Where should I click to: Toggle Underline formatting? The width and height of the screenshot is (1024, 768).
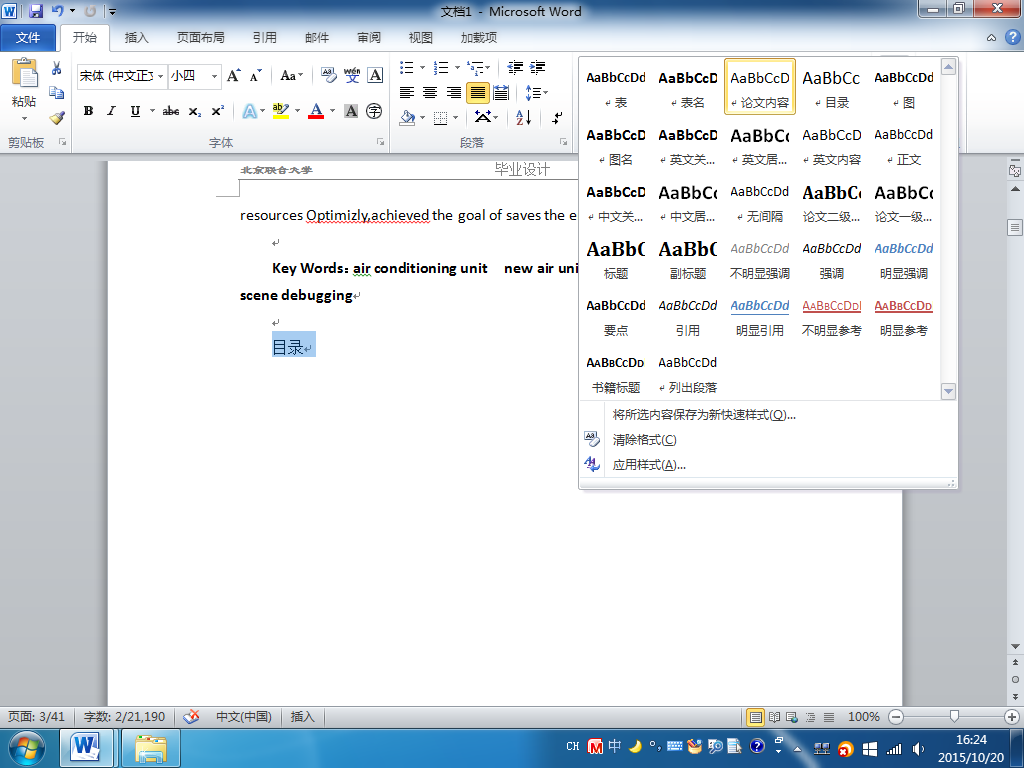pyautogui.click(x=135, y=111)
